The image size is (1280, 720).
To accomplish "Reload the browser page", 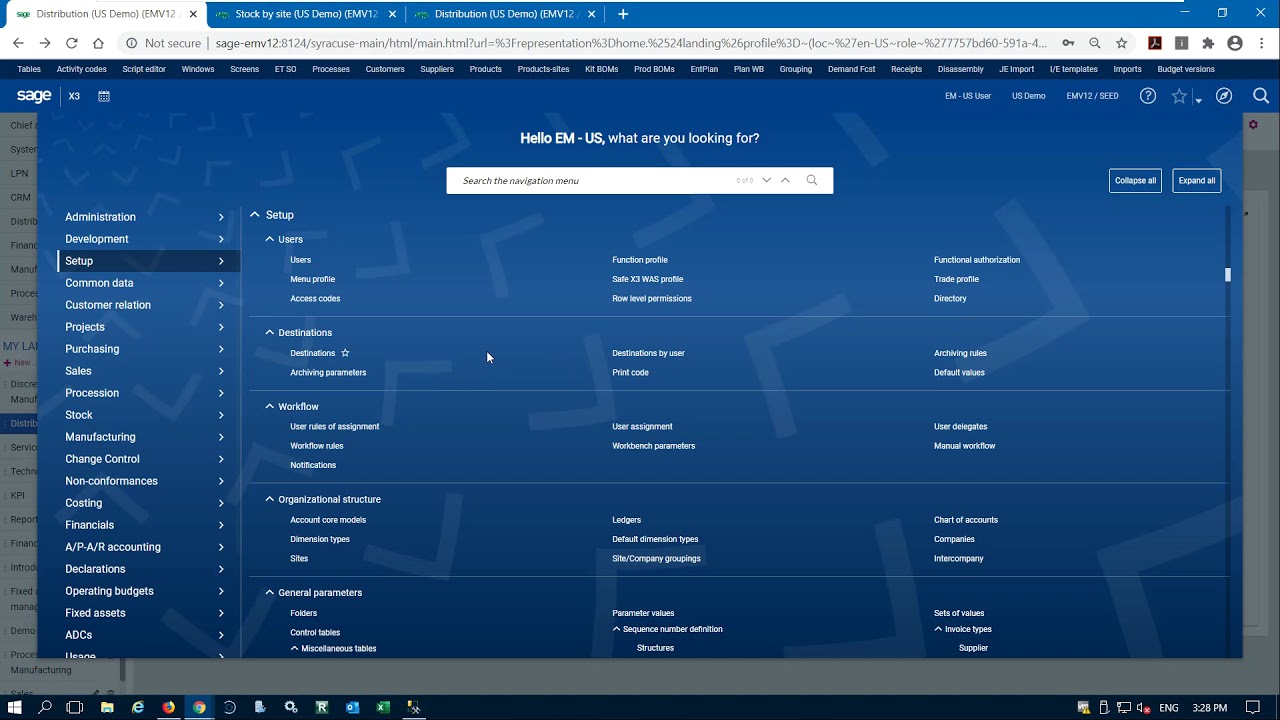I will [x=71, y=43].
